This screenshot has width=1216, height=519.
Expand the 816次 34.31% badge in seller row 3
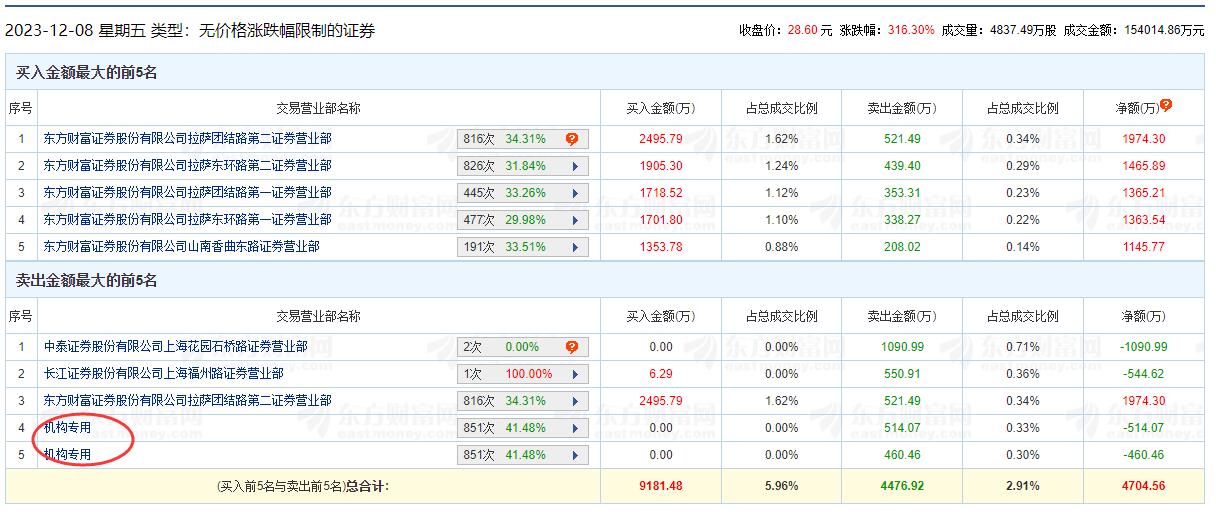(x=574, y=401)
